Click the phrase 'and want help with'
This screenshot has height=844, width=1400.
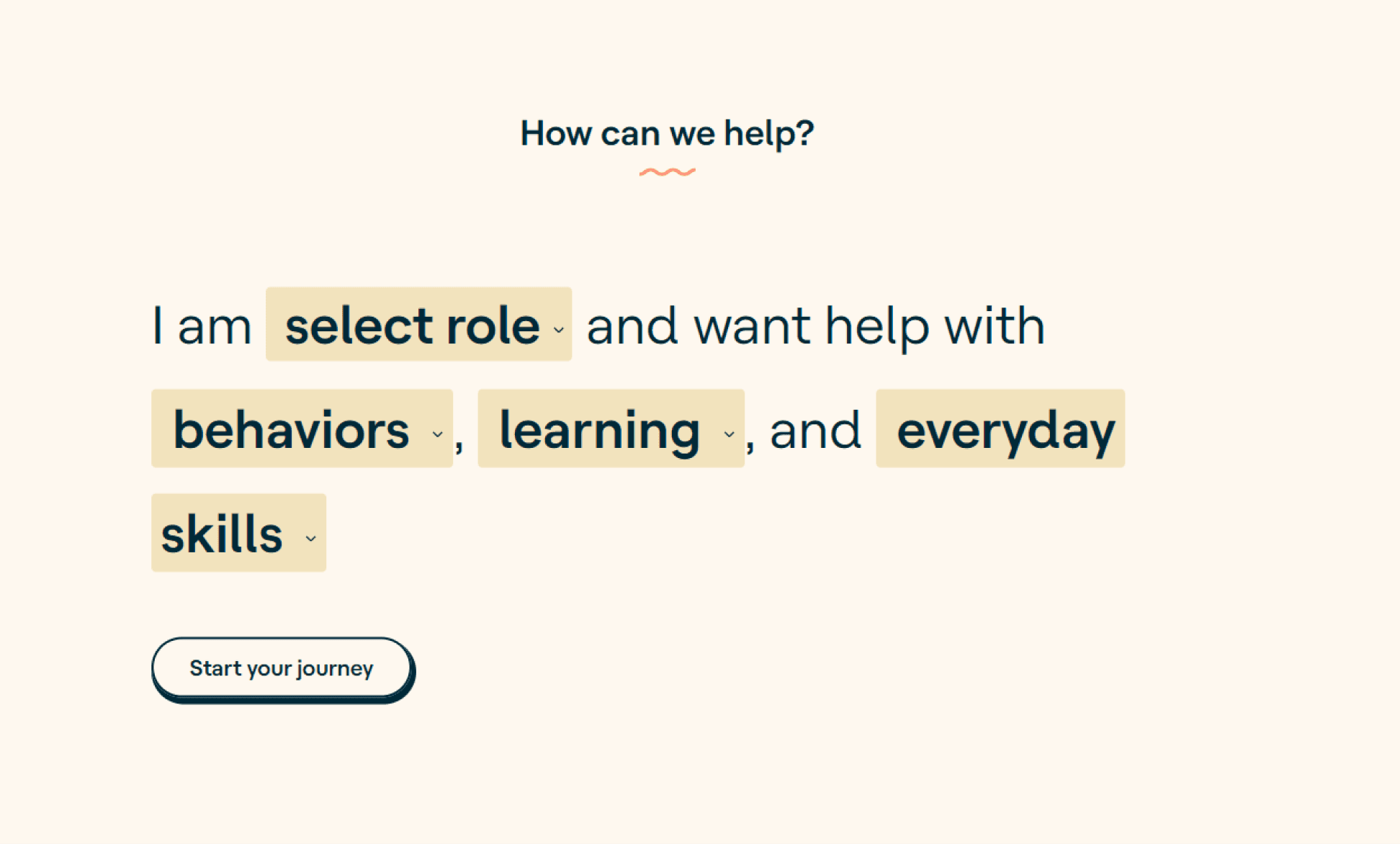tap(815, 326)
